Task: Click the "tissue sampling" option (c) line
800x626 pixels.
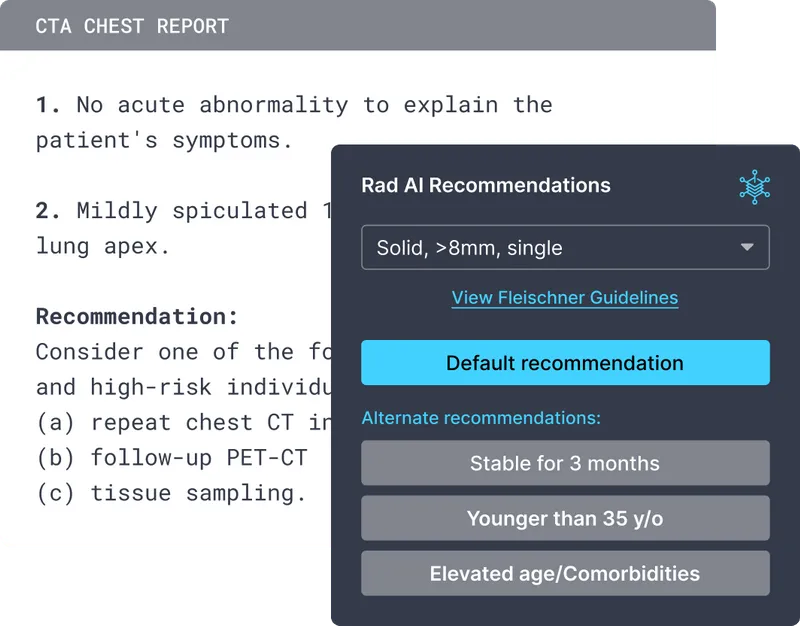Action: pyautogui.click(x=170, y=493)
